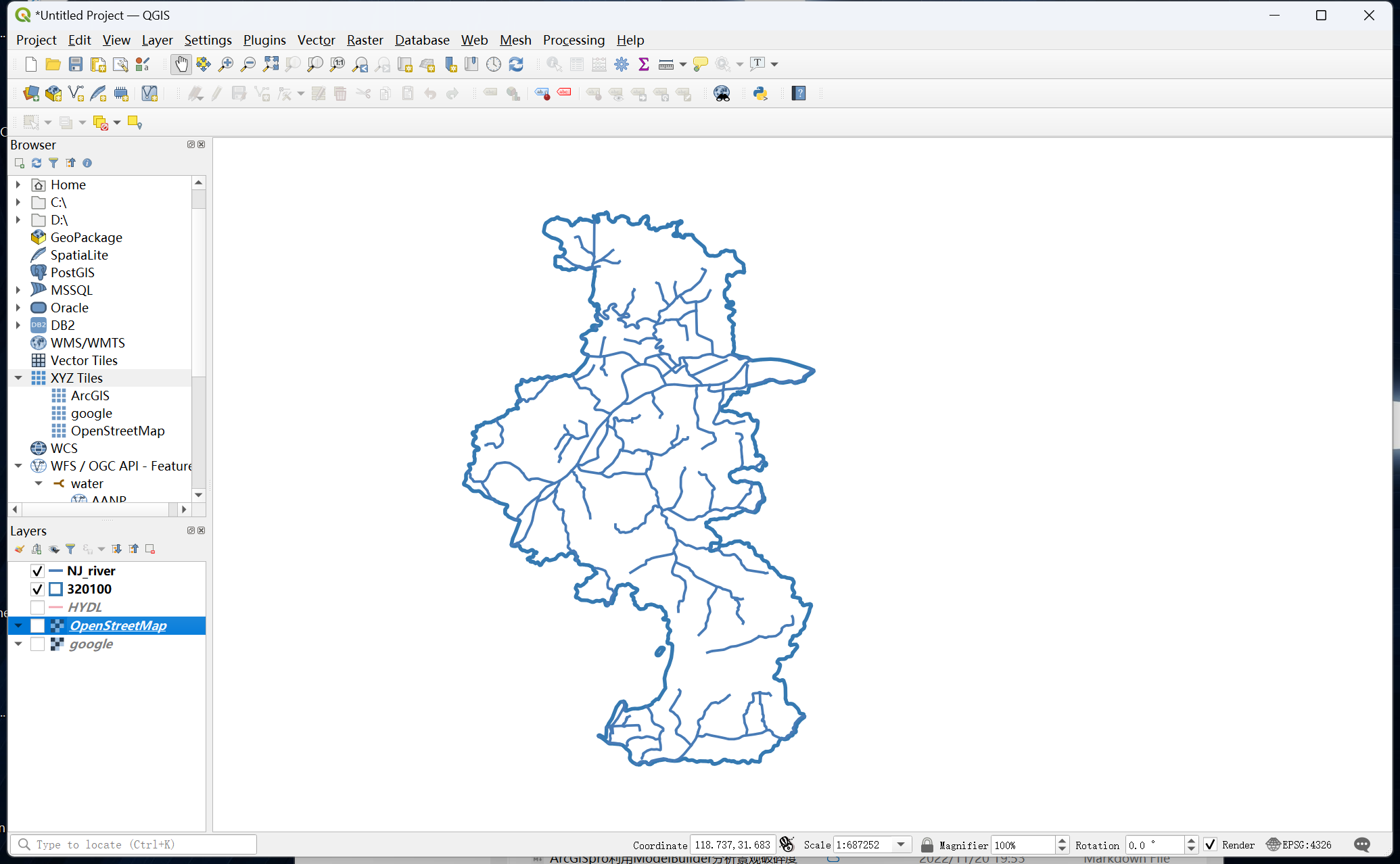Viewport: 1400px width, 864px height.
Task: Click the EPSG:4326 CRS button
Action: pyautogui.click(x=1299, y=844)
